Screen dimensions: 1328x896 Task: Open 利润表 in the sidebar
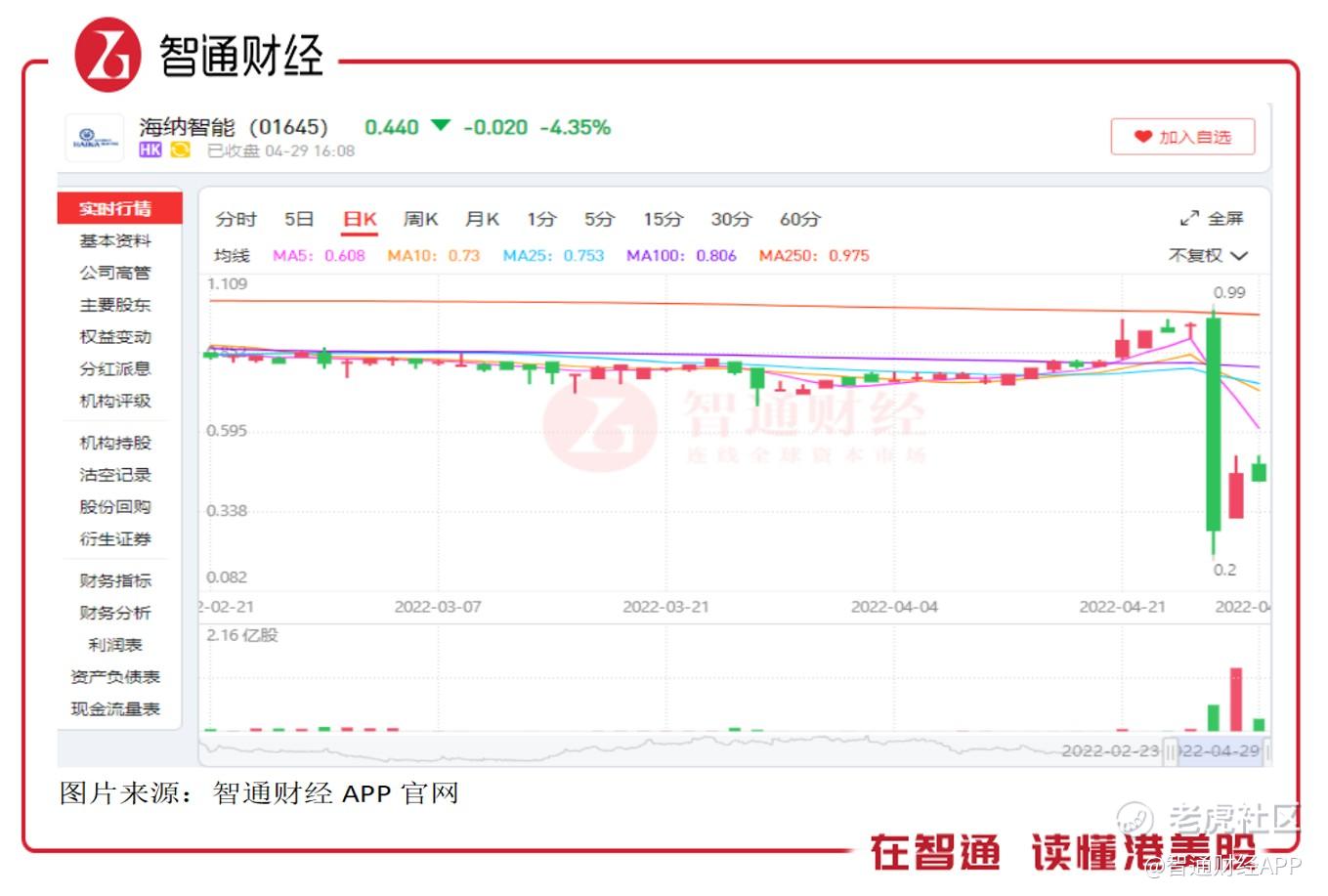click(115, 645)
